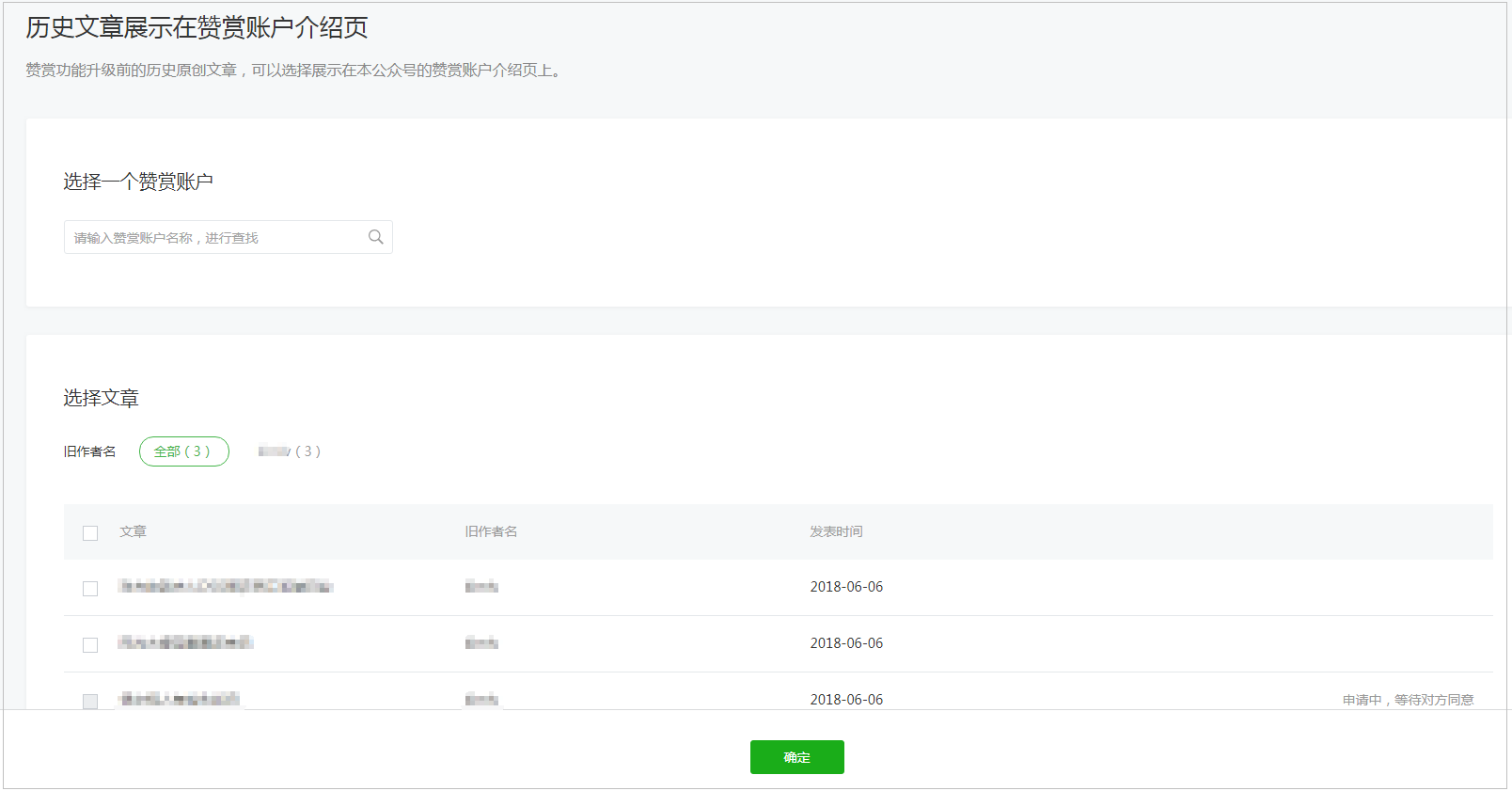Click the 选择文章 section heading
The image size is (1512, 791).
click(101, 398)
